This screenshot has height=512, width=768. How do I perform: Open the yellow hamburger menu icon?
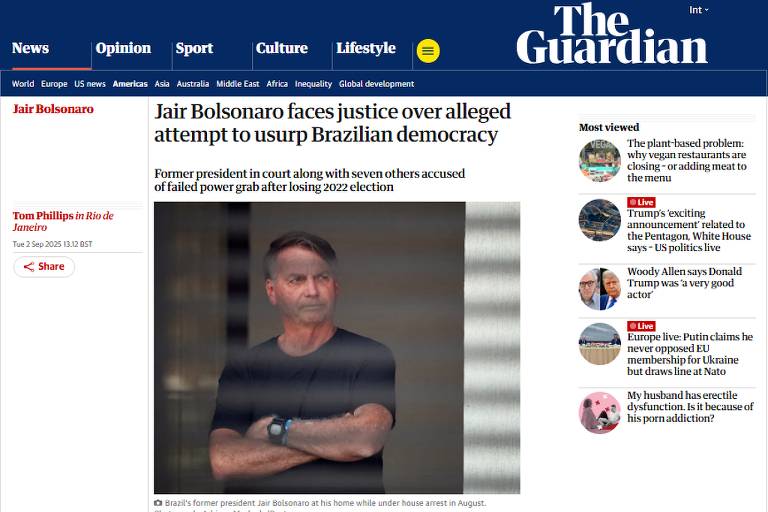(428, 51)
